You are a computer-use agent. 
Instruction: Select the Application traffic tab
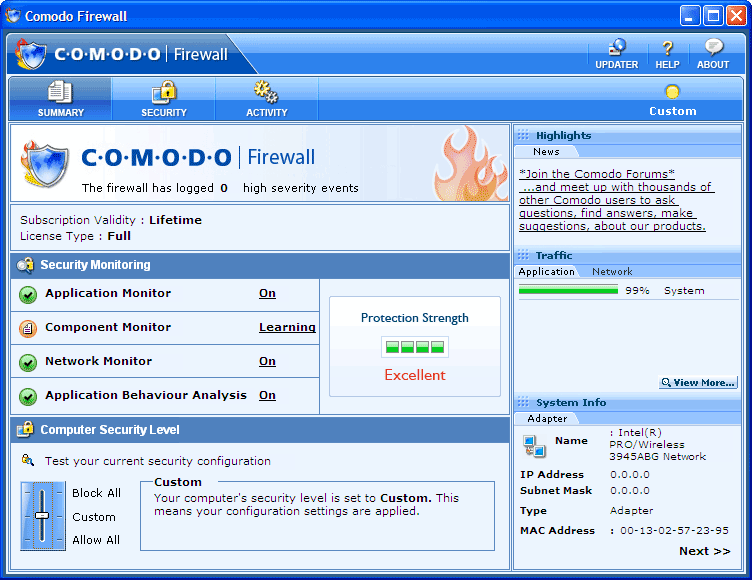[546, 272]
